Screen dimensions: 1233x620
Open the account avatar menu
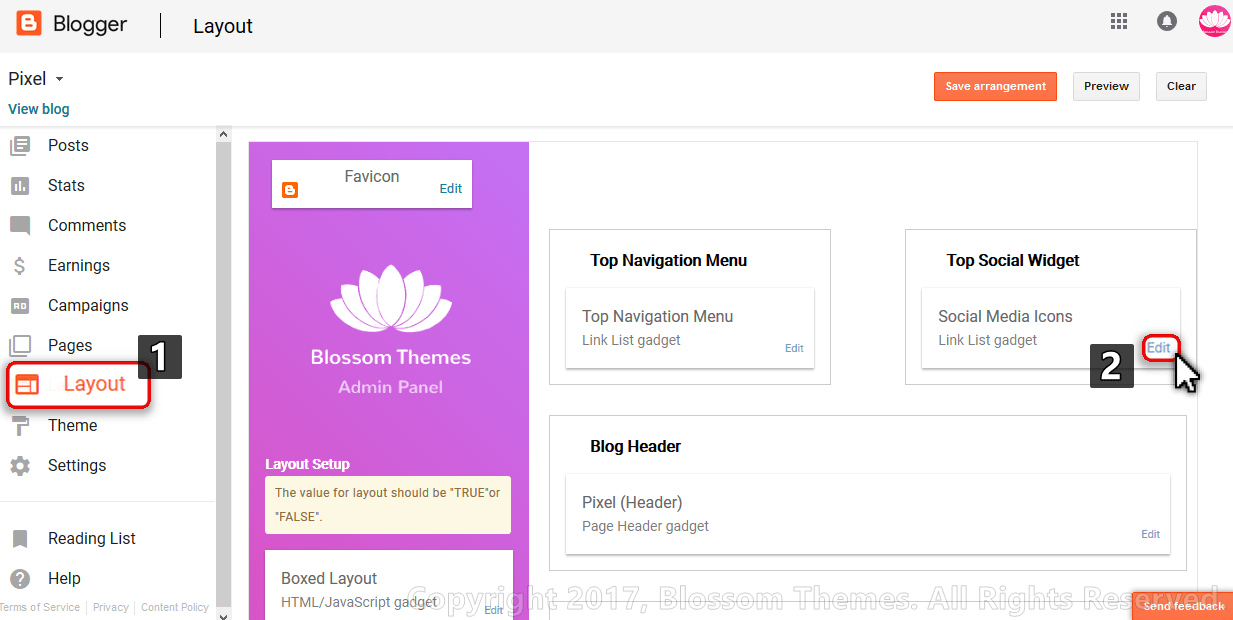1214,21
